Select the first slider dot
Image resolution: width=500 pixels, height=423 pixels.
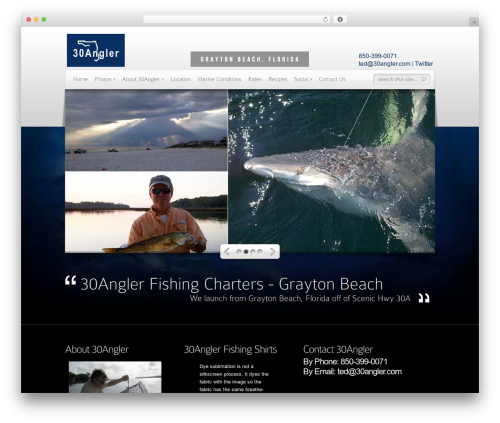(239, 252)
